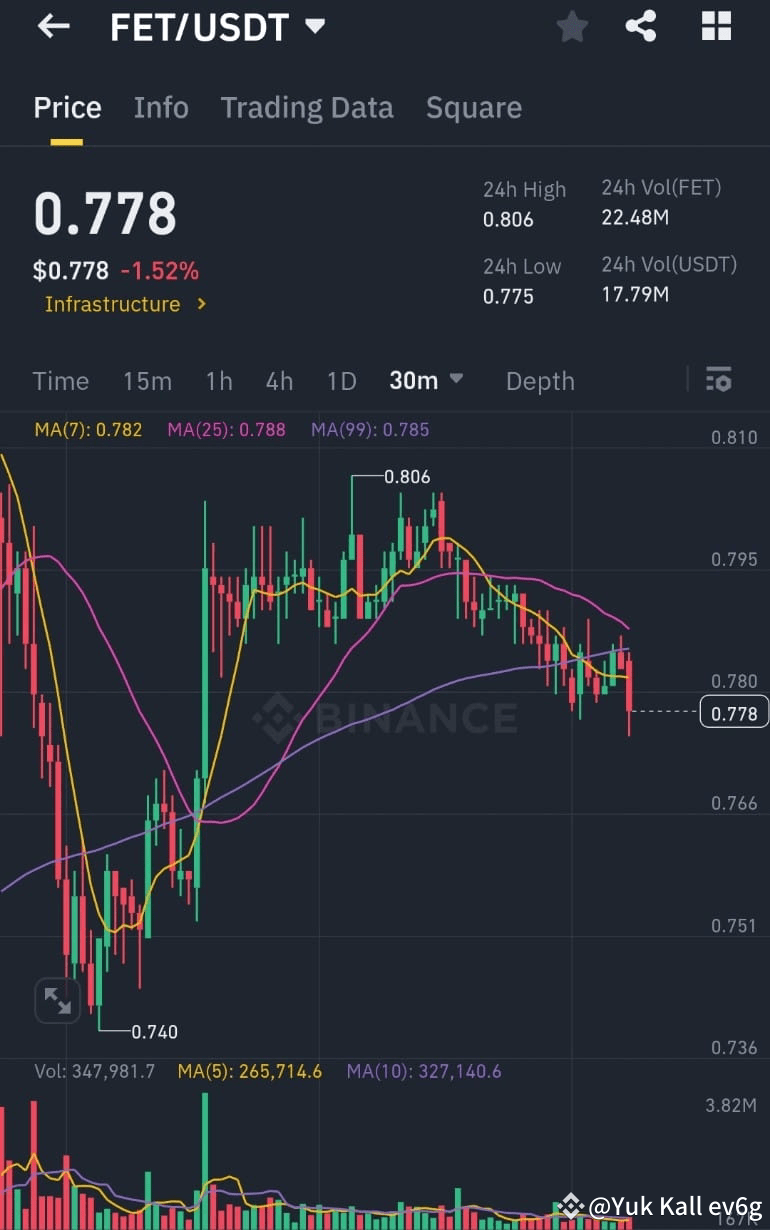Toggle the MA(7) moving average overlay
This screenshot has width=770, height=1230.
pos(88,429)
